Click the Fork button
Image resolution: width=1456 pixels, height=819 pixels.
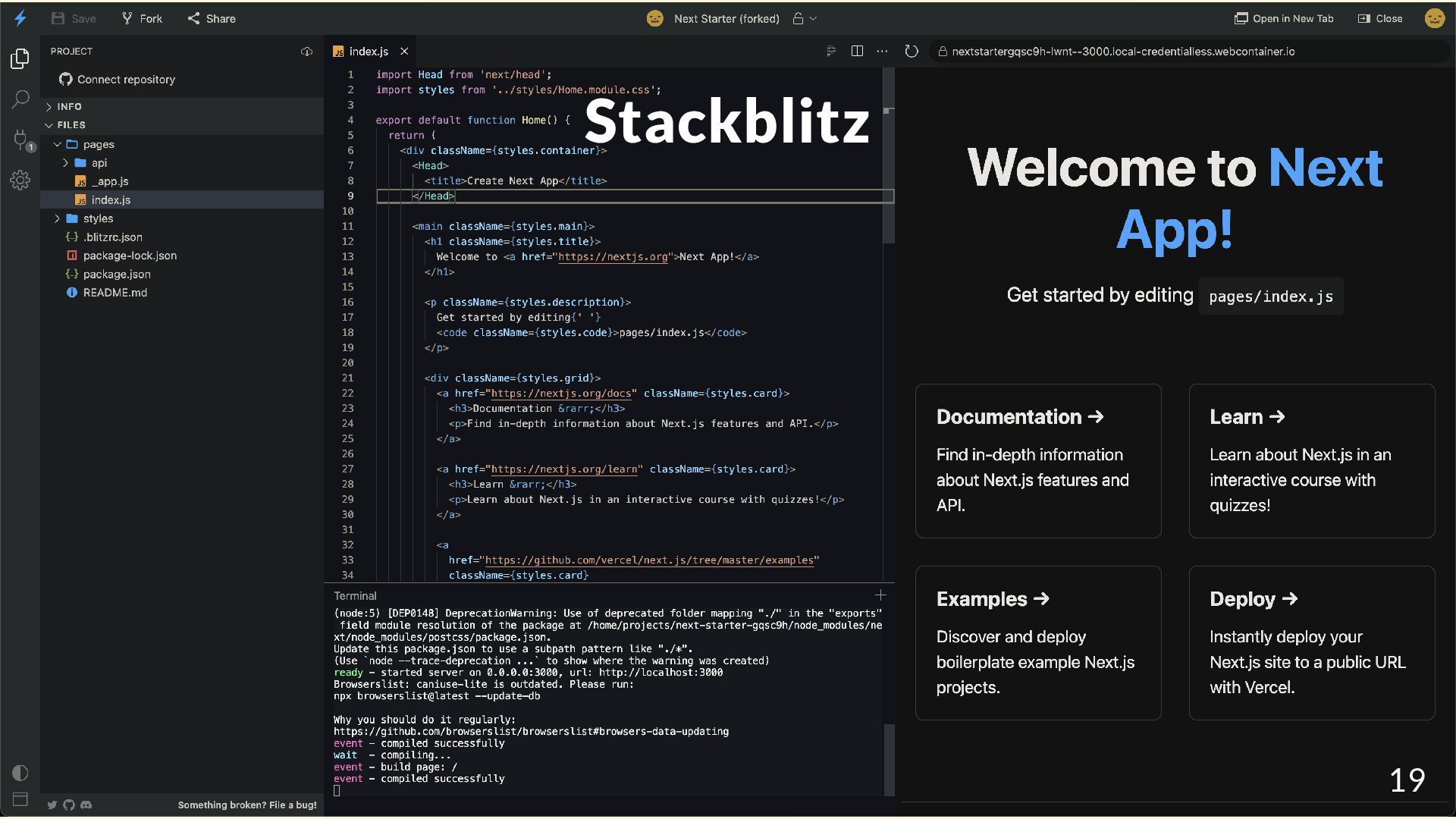pos(142,18)
